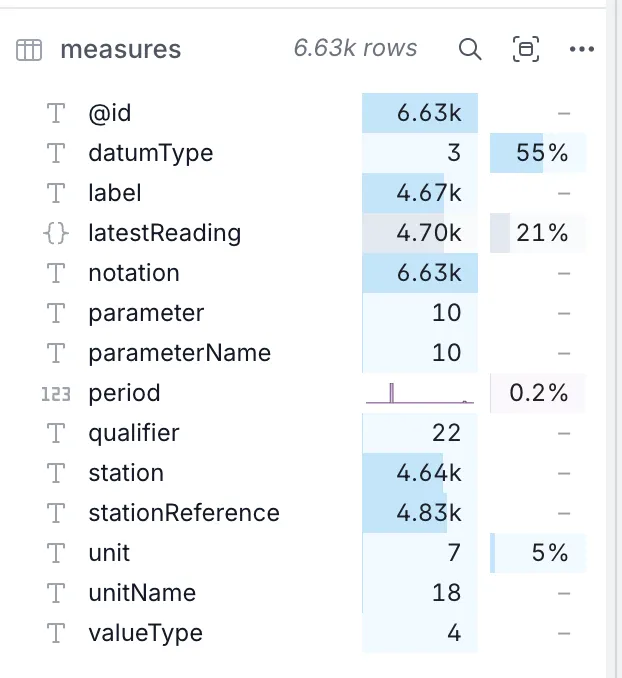622x678 pixels.
Task: Click the 6.63k rows count label
Action: (355, 48)
